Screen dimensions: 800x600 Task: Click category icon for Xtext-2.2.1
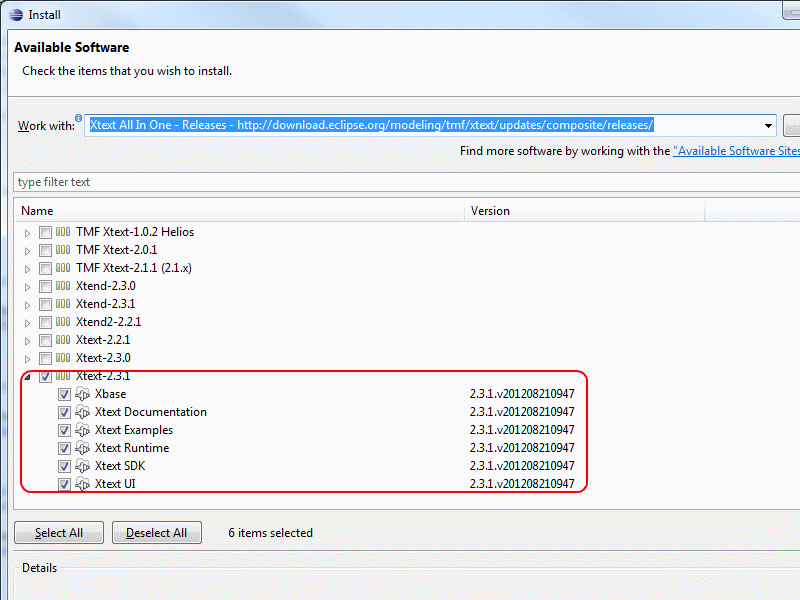coord(63,340)
